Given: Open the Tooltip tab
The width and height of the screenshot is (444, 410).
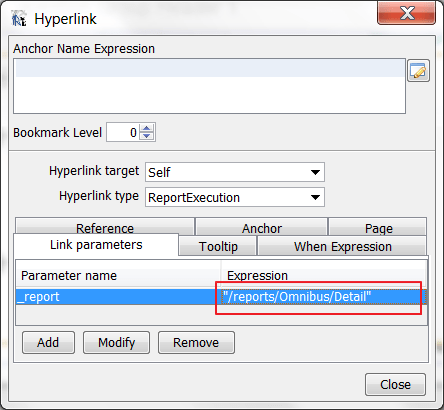Looking at the screenshot, I should pyautogui.click(x=218, y=246).
